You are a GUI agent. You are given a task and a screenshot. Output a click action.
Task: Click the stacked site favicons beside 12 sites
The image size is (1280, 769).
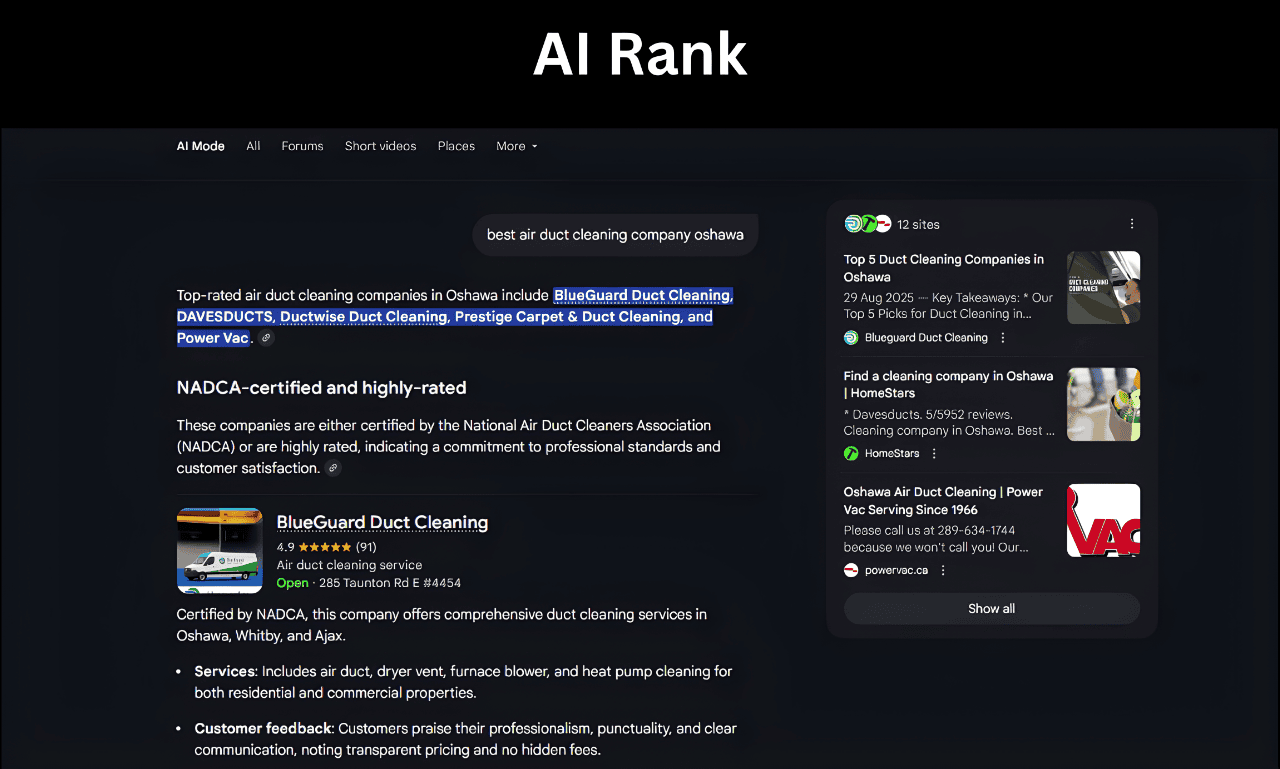tap(866, 223)
